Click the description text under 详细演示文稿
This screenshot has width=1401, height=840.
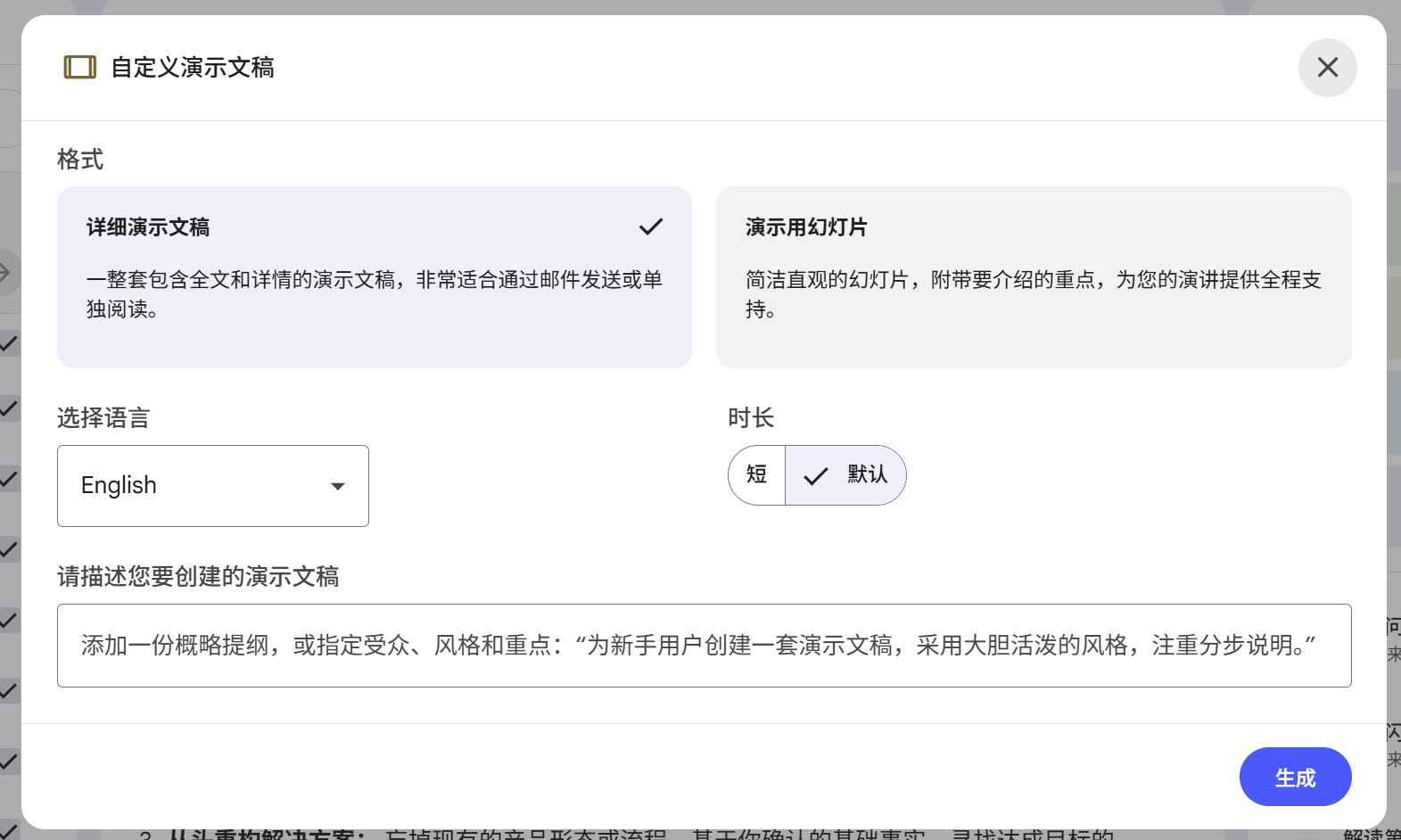[x=375, y=294]
